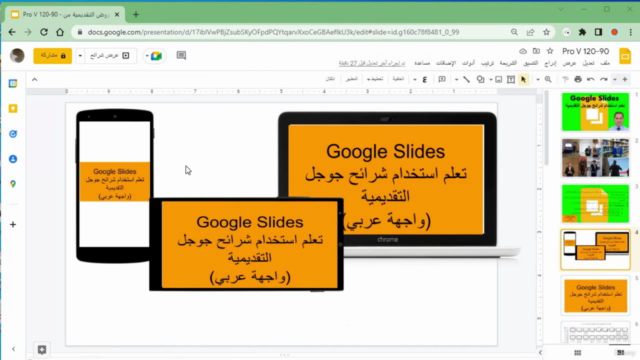Screen dimensions: 640x360
Task: Click the zoom magnifier in Slides toolbar
Action: coord(548,79)
